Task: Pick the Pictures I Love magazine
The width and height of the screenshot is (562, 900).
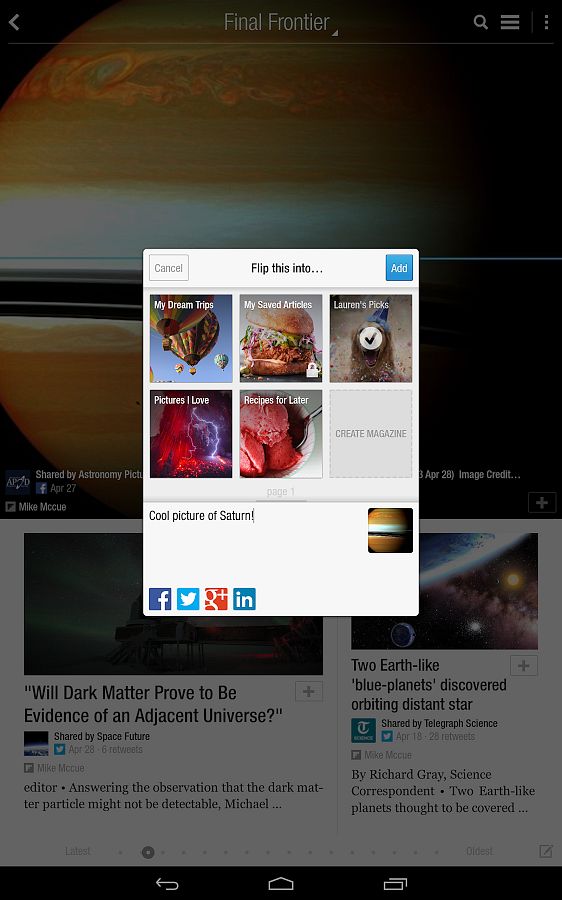Action: [191, 434]
